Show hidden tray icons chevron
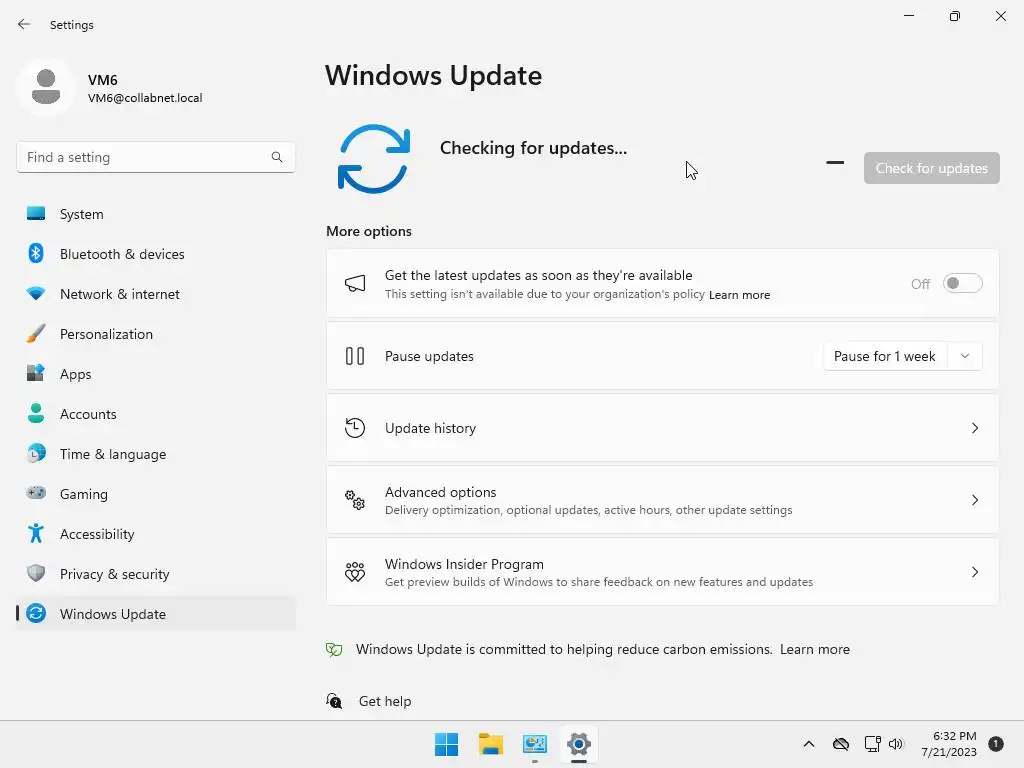The height and width of the screenshot is (768, 1024). click(x=808, y=744)
